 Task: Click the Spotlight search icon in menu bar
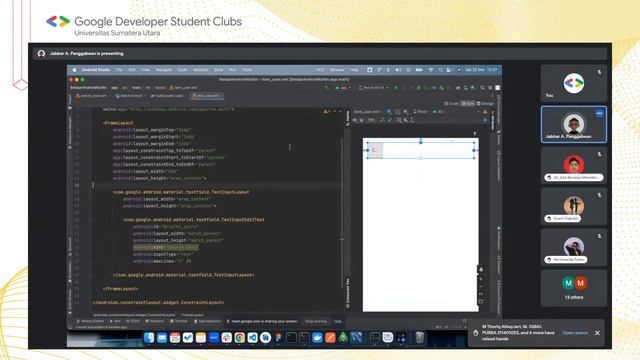tap(440, 70)
